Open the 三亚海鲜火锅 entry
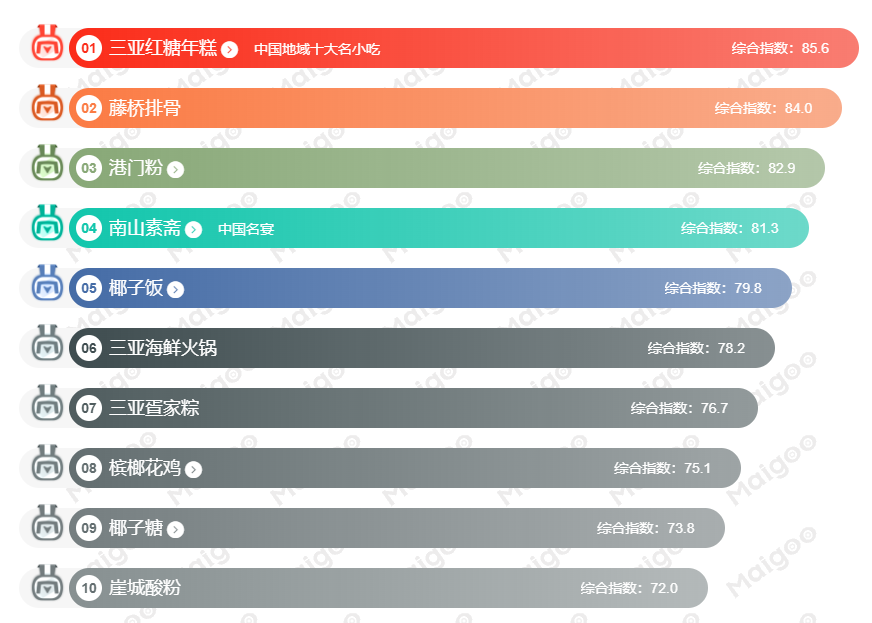This screenshot has height=623, width=872. (162, 348)
